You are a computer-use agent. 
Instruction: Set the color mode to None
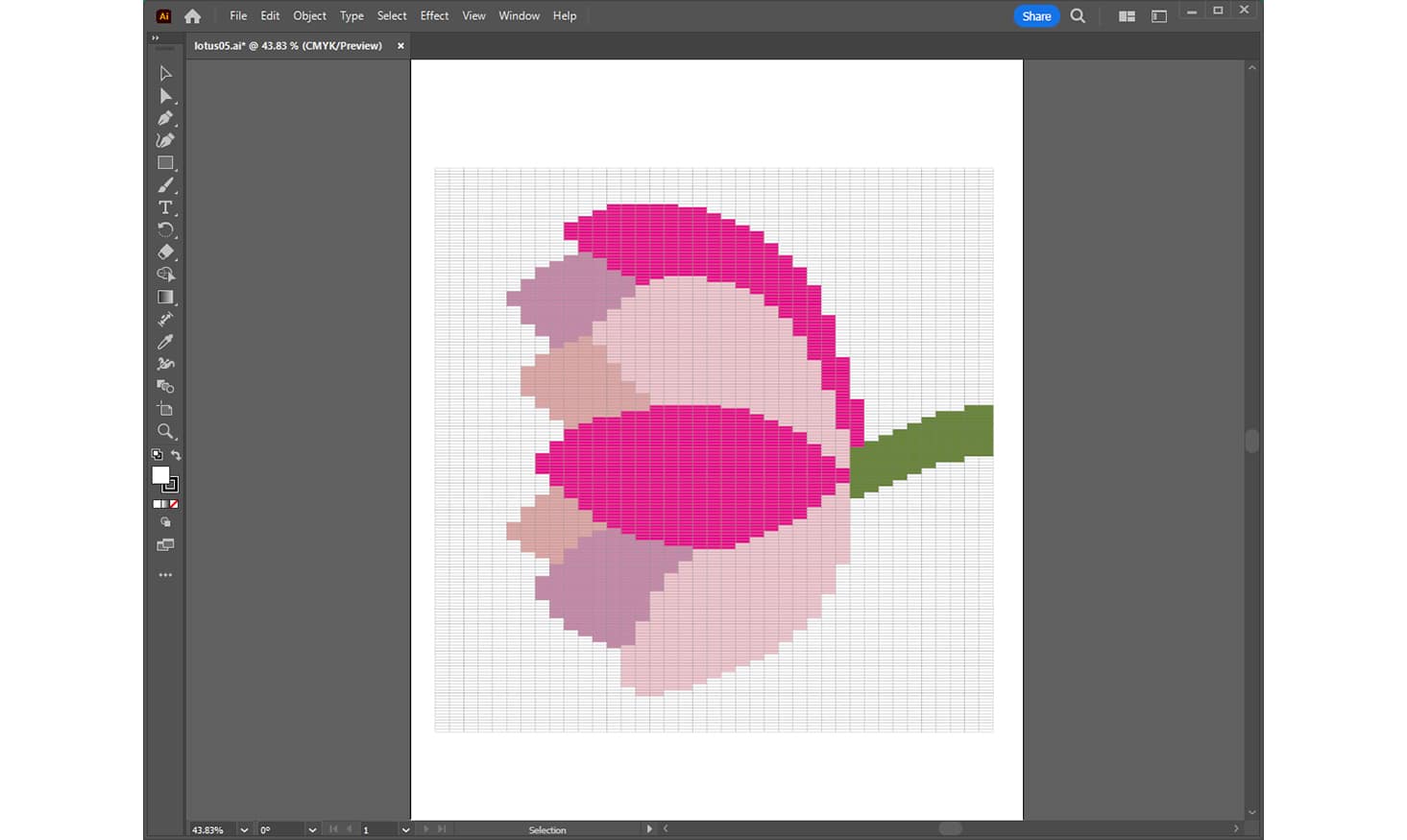[174, 504]
